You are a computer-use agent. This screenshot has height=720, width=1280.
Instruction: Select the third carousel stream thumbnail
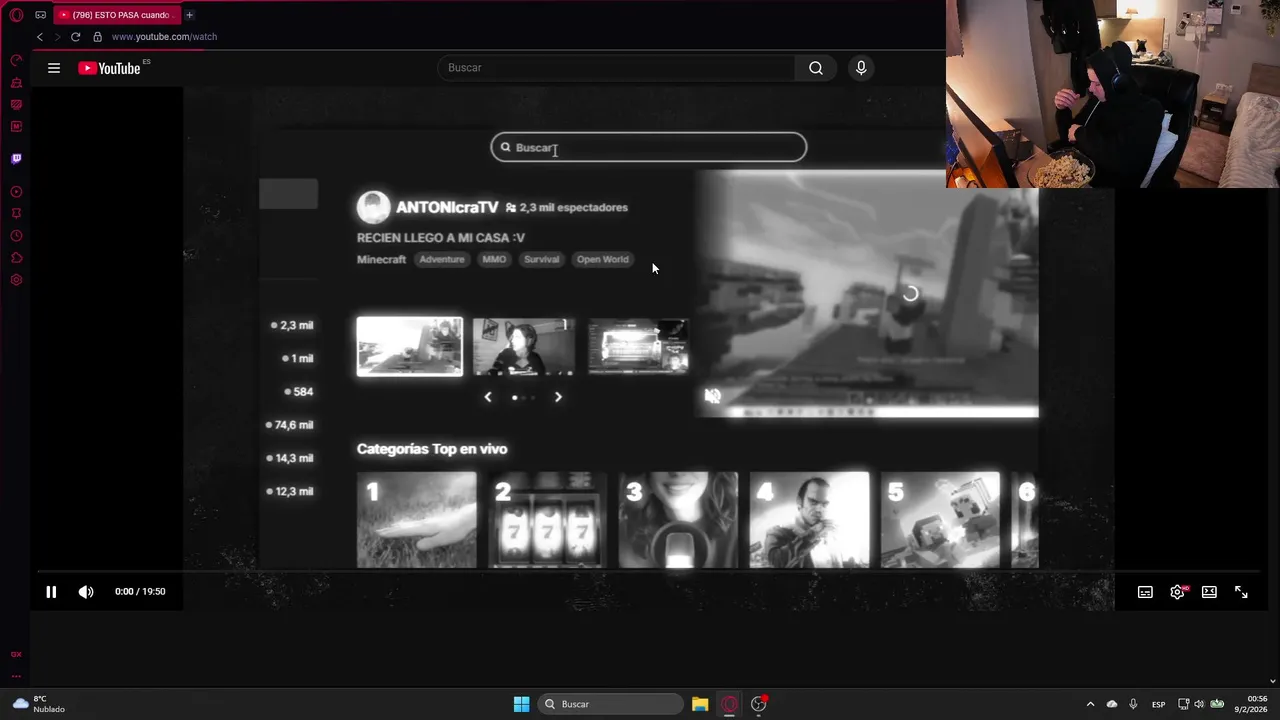tap(638, 346)
